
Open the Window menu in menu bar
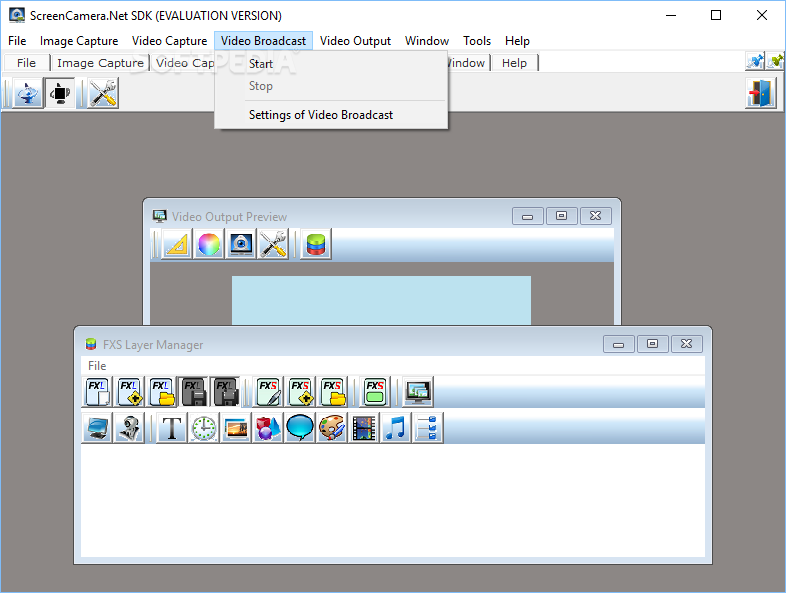[427, 41]
